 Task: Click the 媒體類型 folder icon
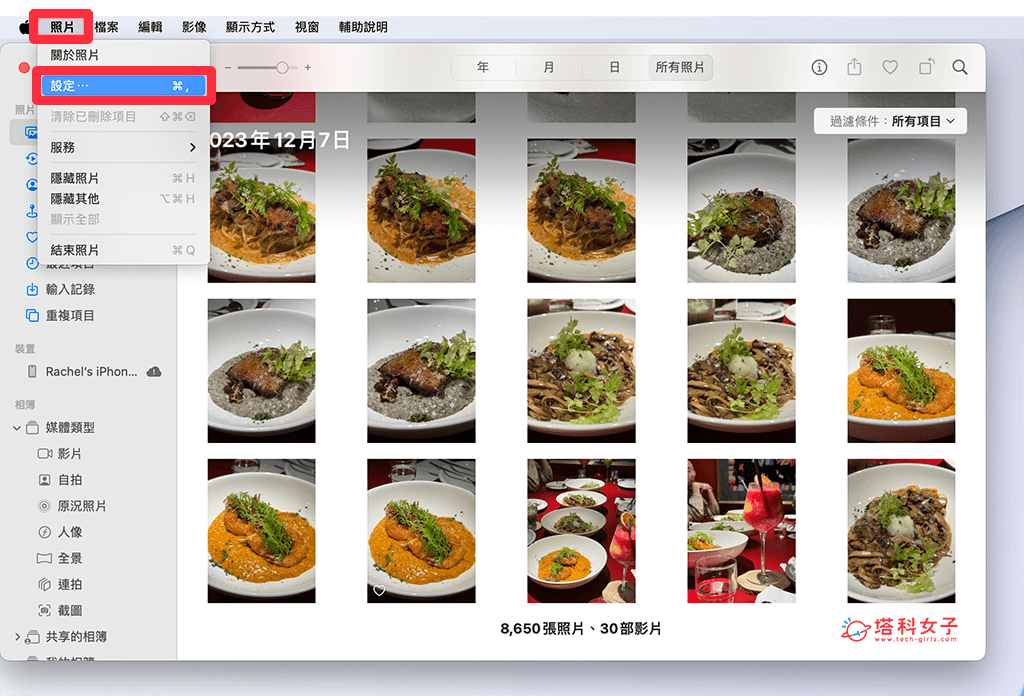pyautogui.click(x=32, y=428)
